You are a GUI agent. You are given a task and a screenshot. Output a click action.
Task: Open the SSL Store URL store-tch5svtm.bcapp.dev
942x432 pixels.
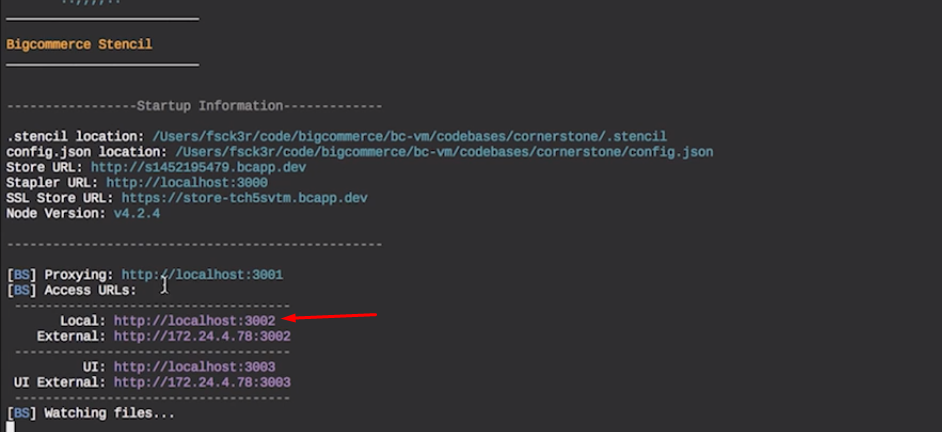point(245,198)
